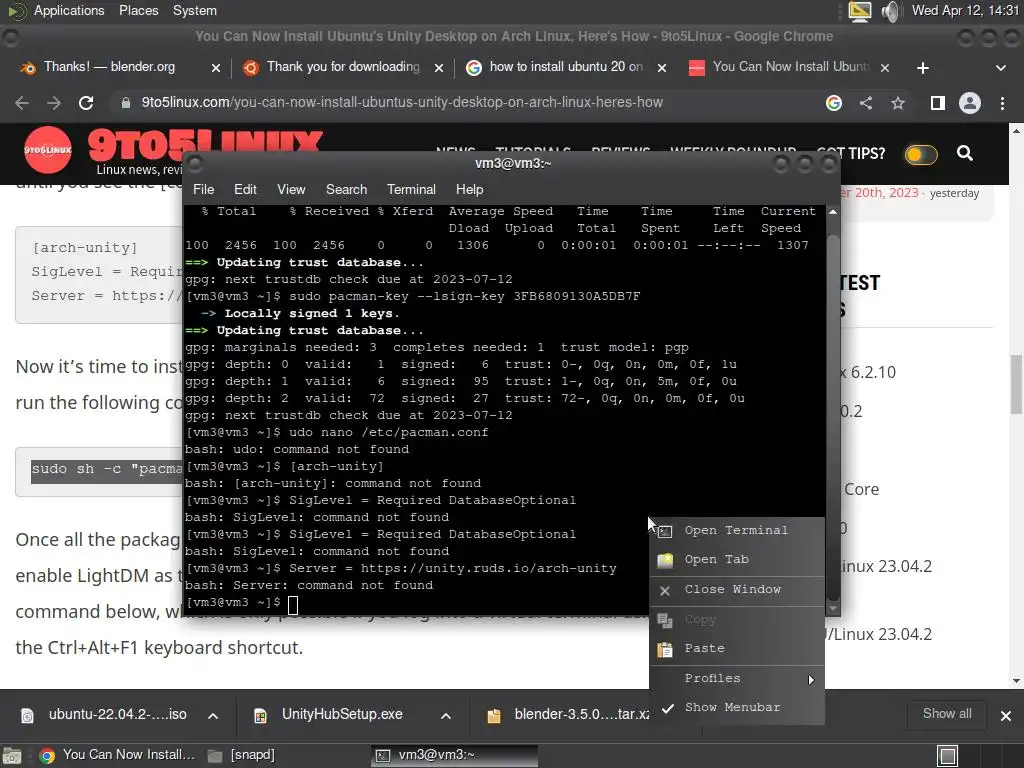Click the webpage vertical scrollbar thumb

[x=1016, y=385]
